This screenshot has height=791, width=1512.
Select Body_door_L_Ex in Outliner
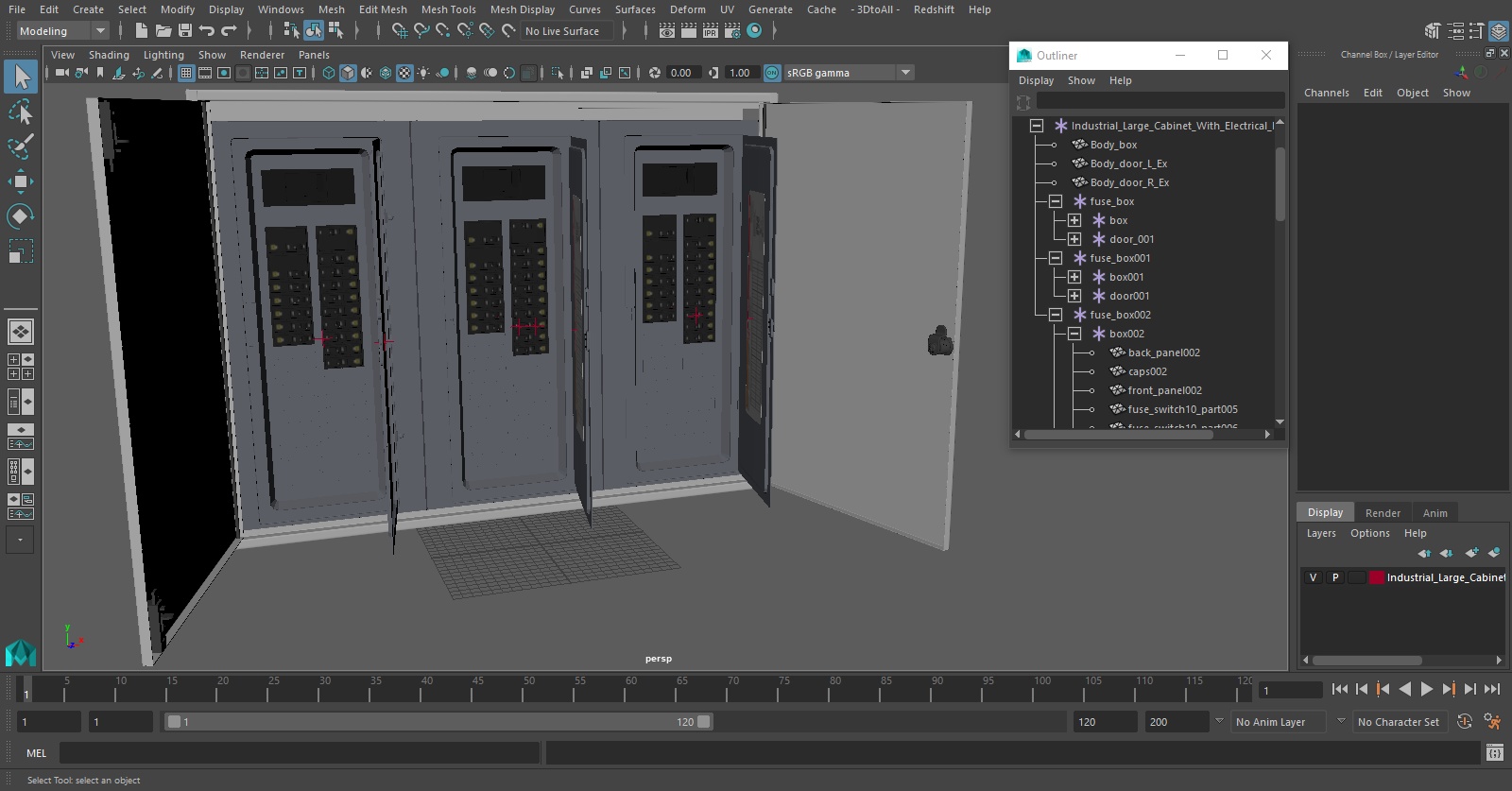(1128, 163)
